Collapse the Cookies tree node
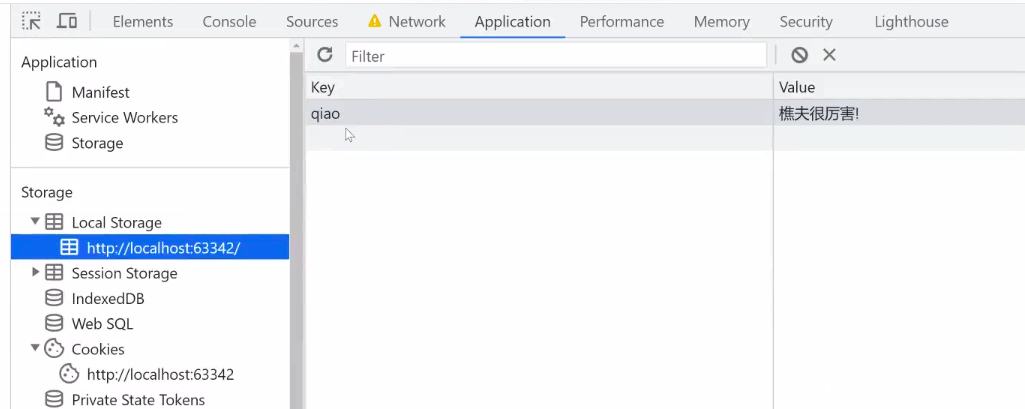 36,349
